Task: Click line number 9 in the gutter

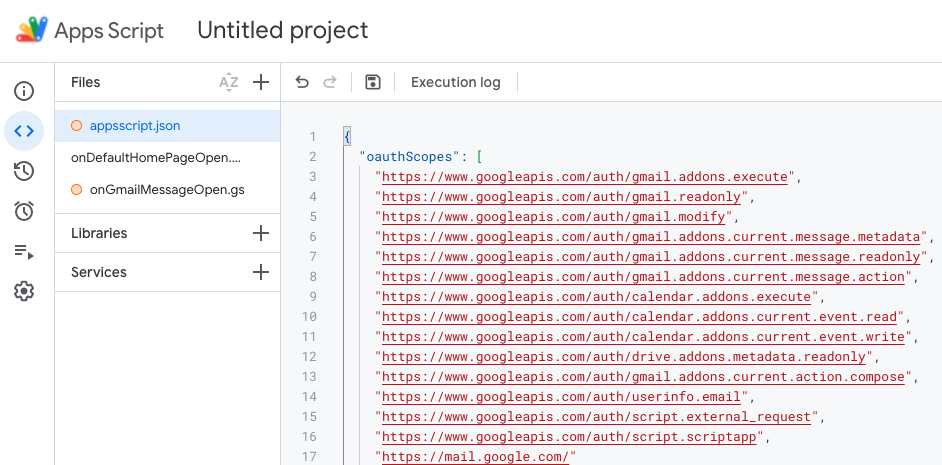Action: (312, 297)
